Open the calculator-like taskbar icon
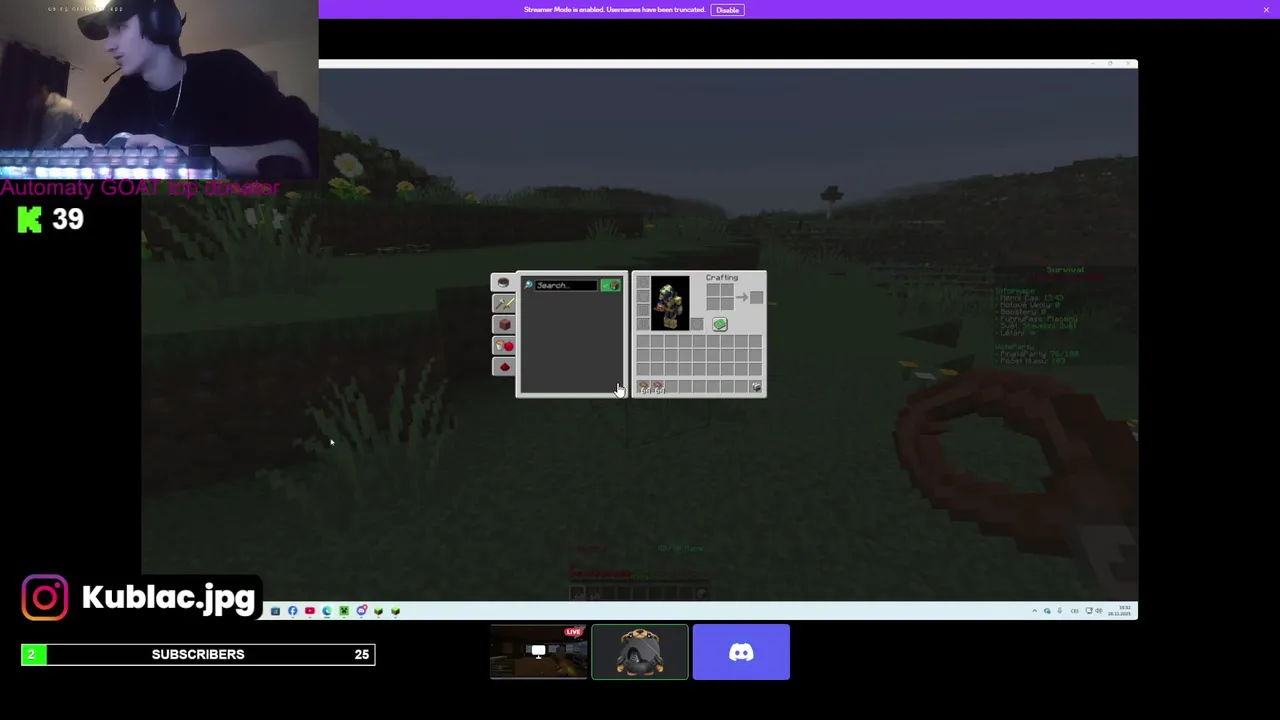Viewport: 1280px width, 720px height. (x=275, y=611)
